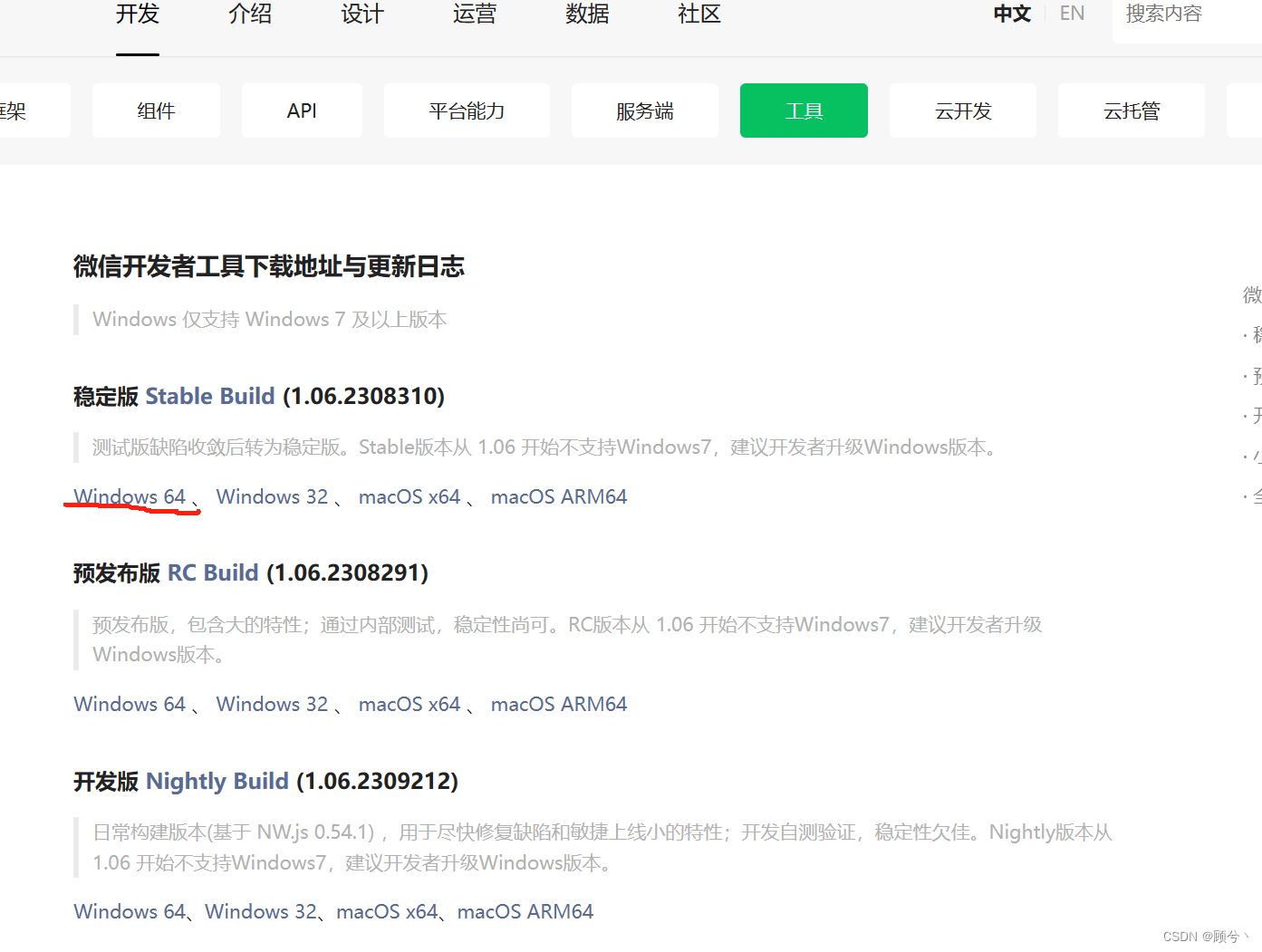The image size is (1262, 952).
Task: Open the 云开发 section button
Action: pyautogui.click(x=963, y=111)
